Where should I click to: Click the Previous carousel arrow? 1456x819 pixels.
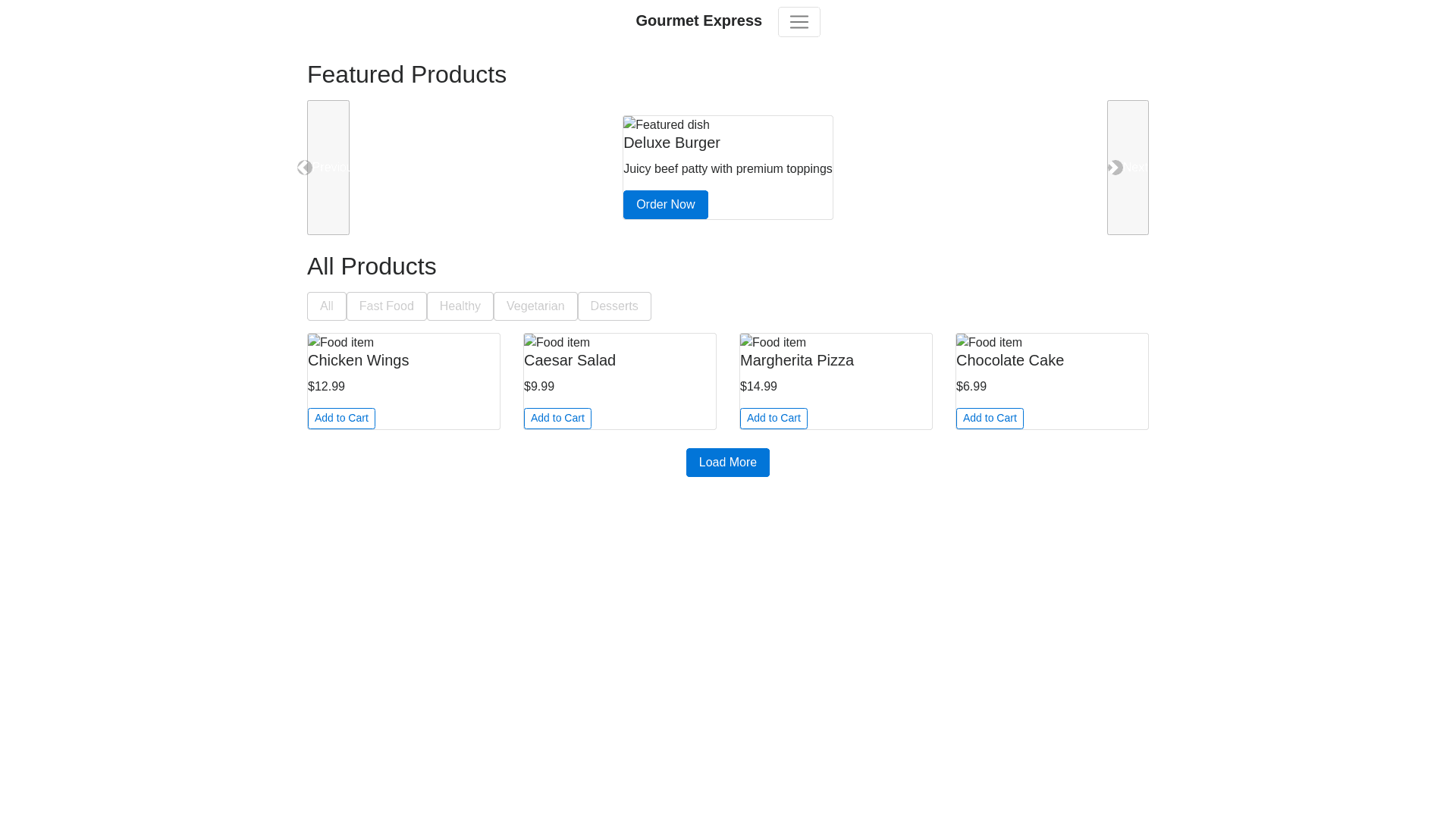[328, 168]
